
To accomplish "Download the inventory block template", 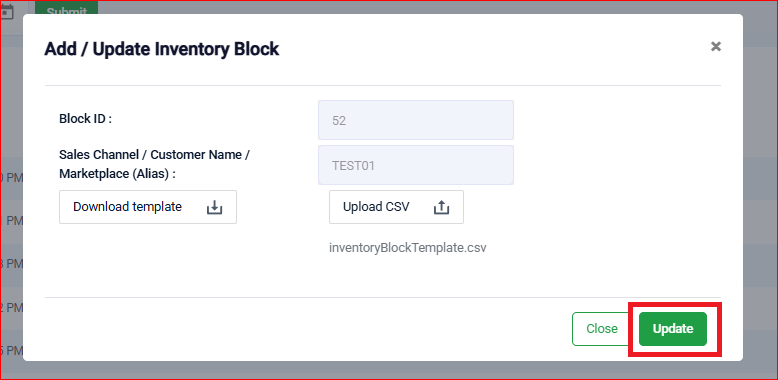I will tap(148, 207).
